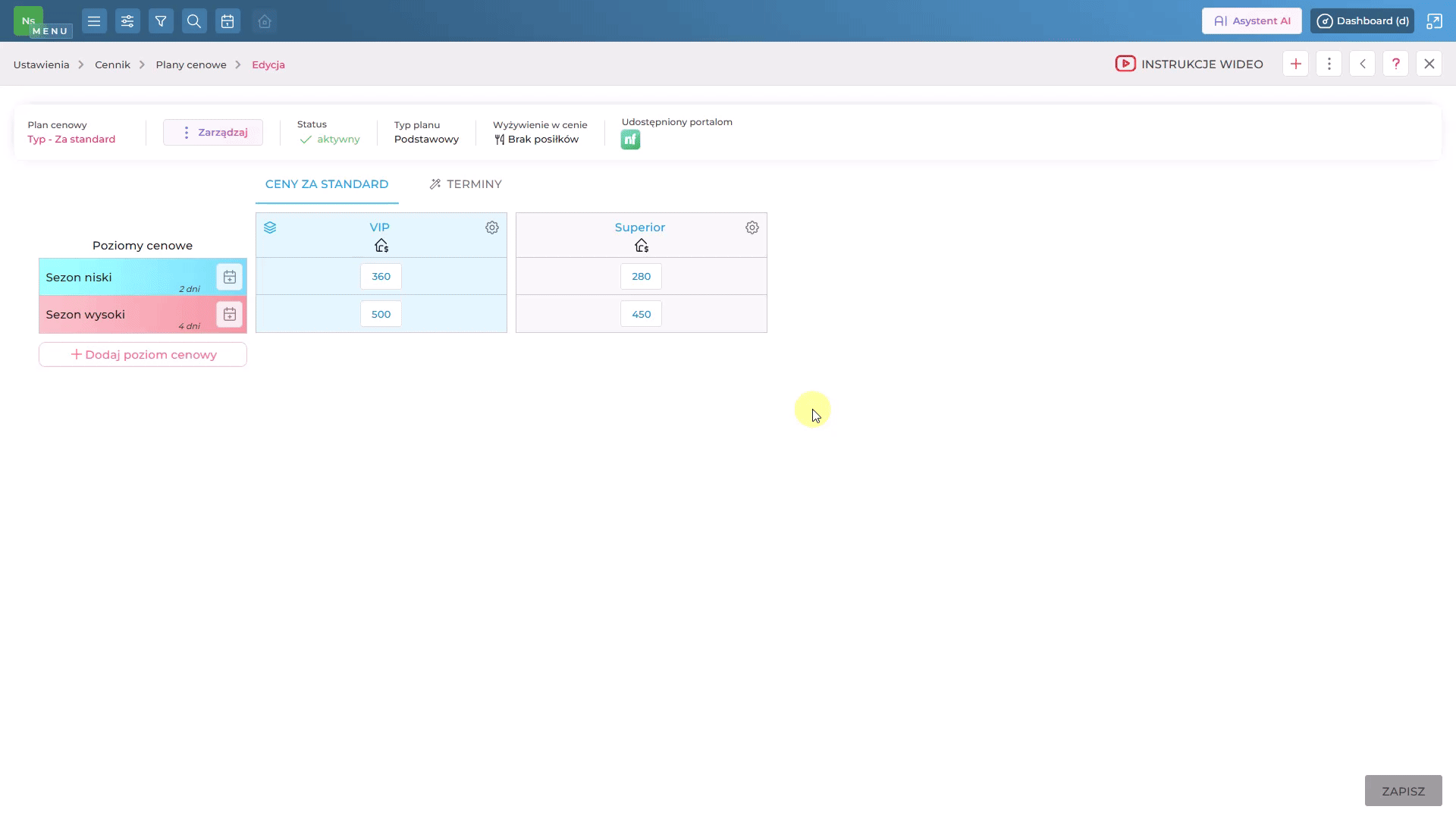This screenshot has height=819, width=1456.
Task: Click the aktywny status value
Action: point(330,140)
